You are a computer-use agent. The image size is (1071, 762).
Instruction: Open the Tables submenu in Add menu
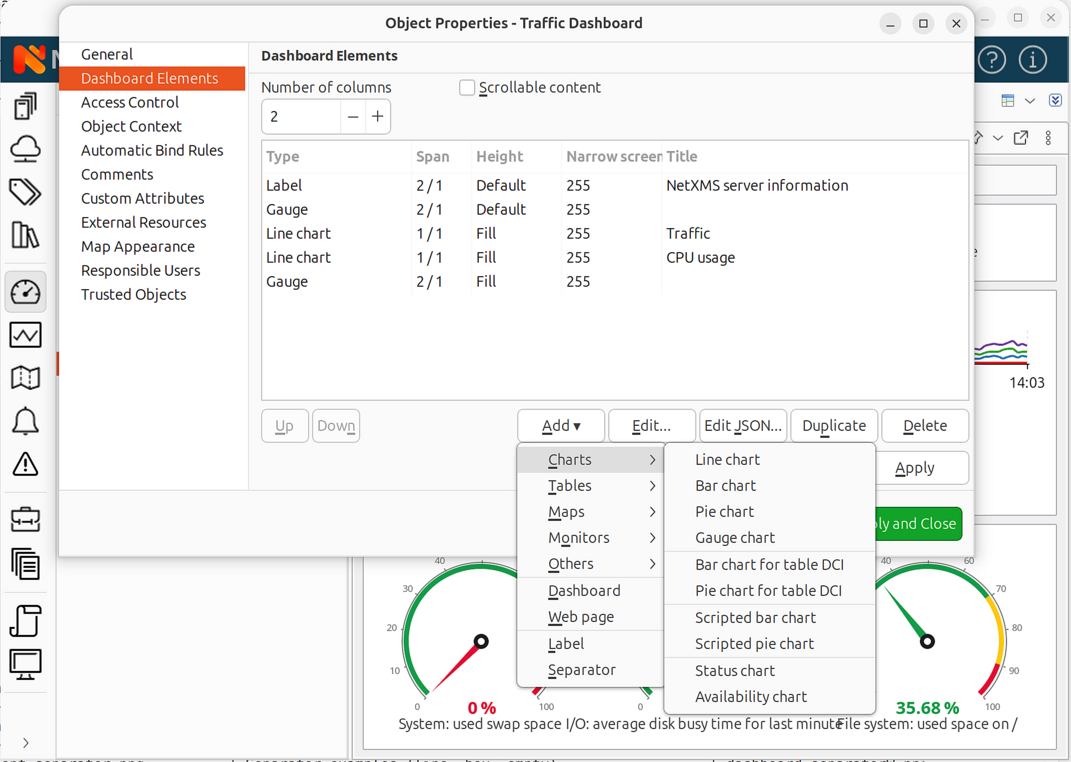[569, 485]
